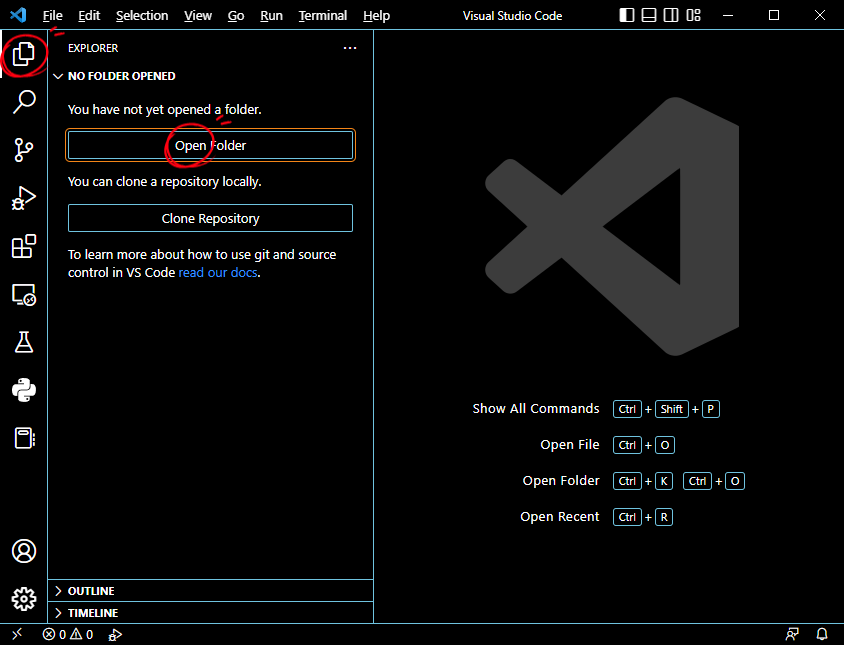Click the EXPLORER panel title
The height and width of the screenshot is (645, 844).
coord(93,48)
